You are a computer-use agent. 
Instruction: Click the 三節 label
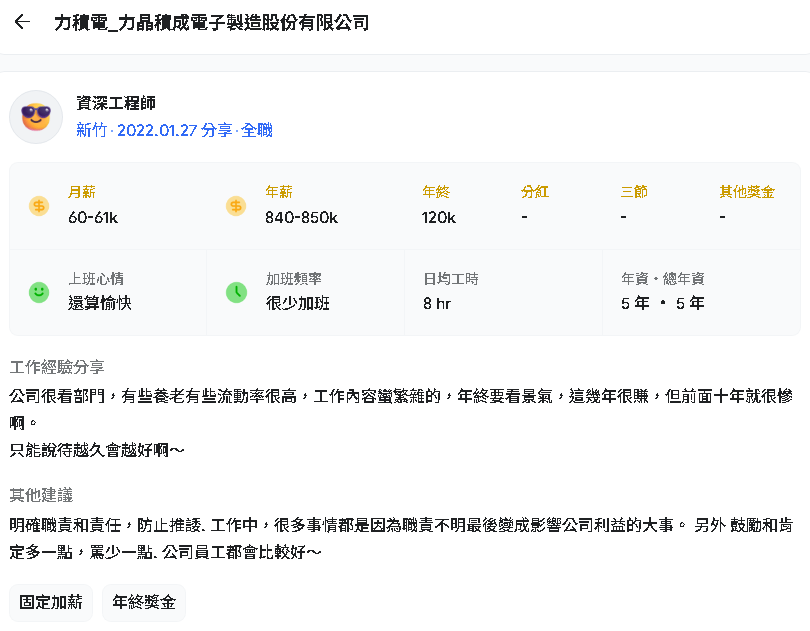click(x=634, y=192)
